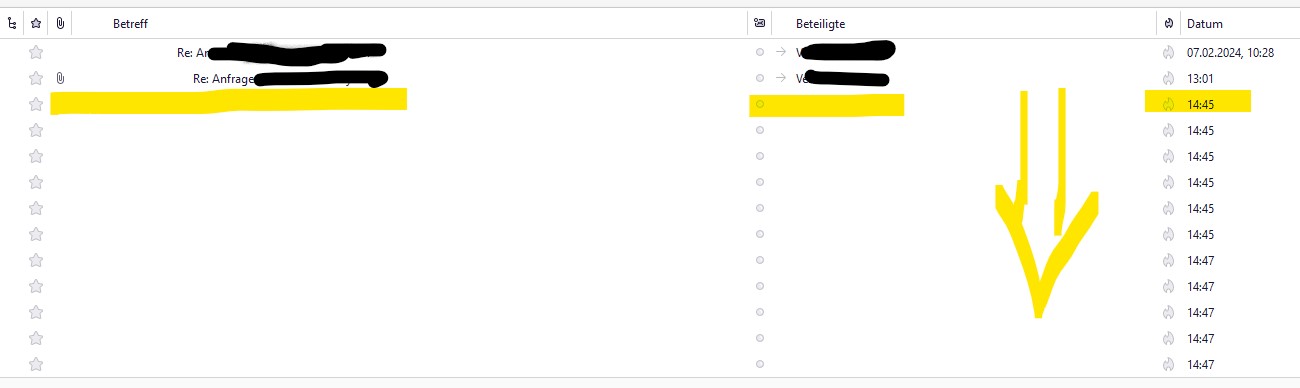Click the junk flame icon of the 13:01 message

[1169, 78]
